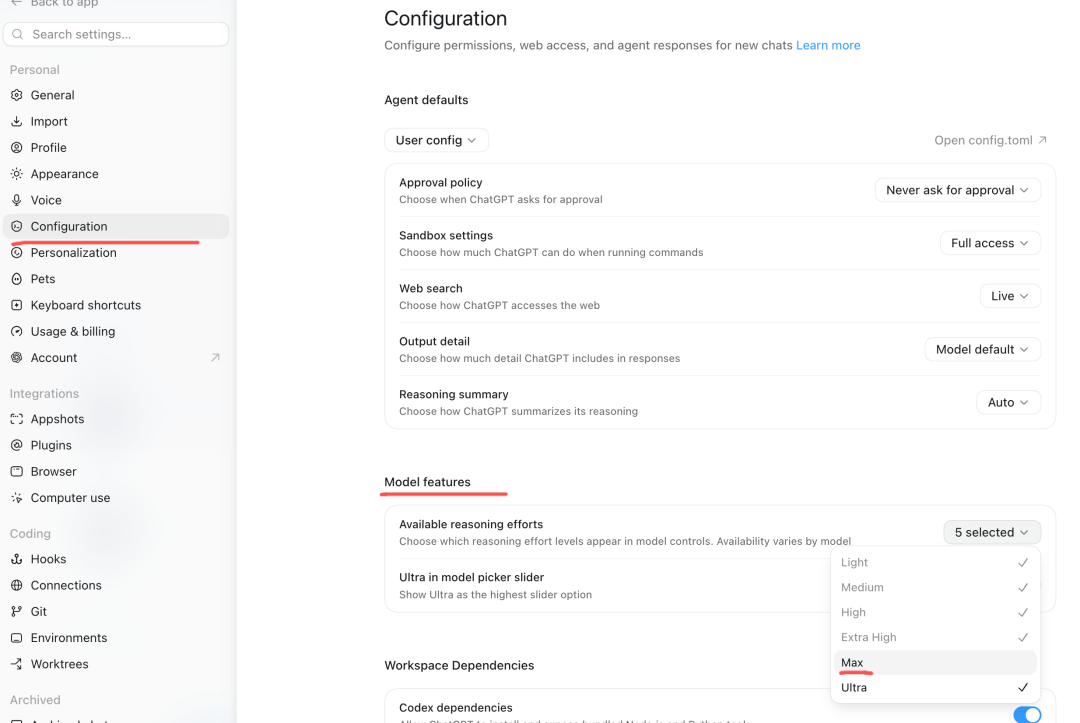Open Output detail Model default dropdown

point(982,349)
